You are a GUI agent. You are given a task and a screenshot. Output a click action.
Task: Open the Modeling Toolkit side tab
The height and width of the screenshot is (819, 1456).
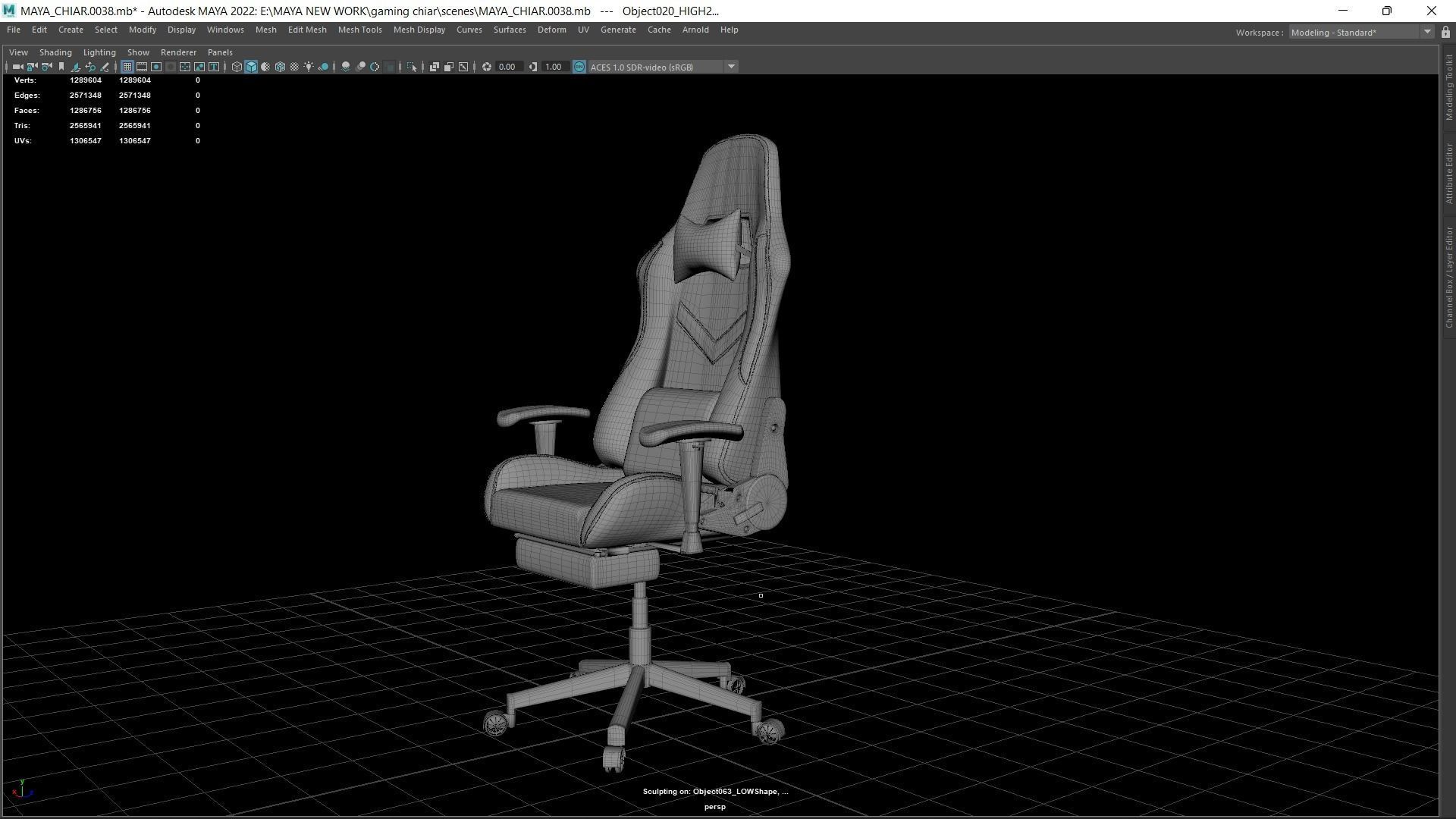coord(1448,86)
